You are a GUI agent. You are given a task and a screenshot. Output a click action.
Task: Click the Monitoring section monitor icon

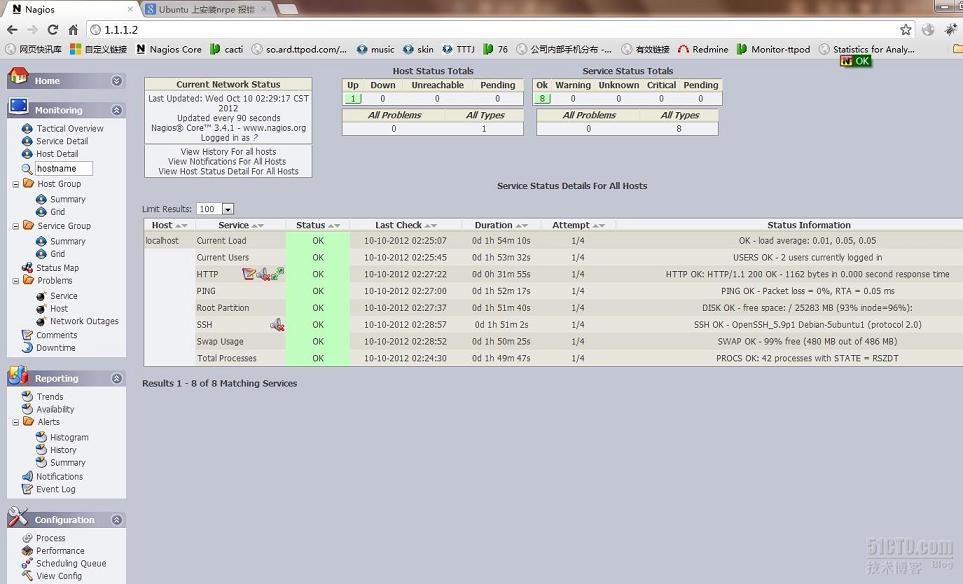18,106
